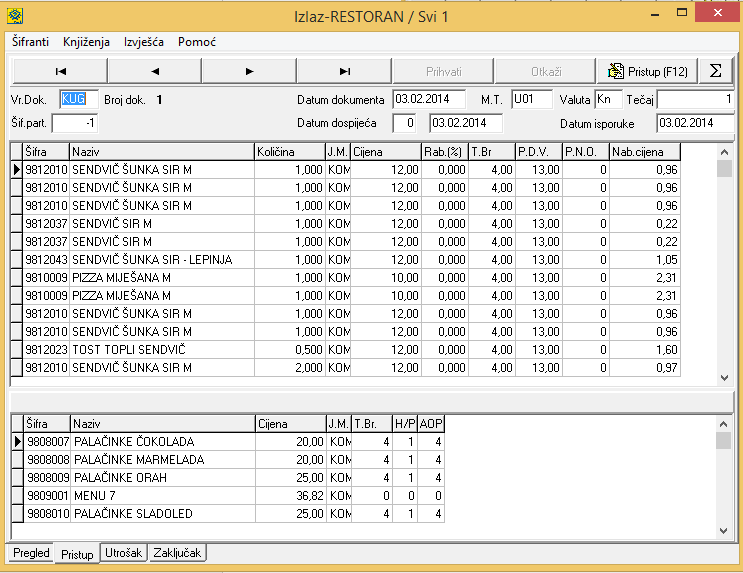Go to first record navigation button
Viewport: 743px width, 573px height.
[x=60, y=71]
